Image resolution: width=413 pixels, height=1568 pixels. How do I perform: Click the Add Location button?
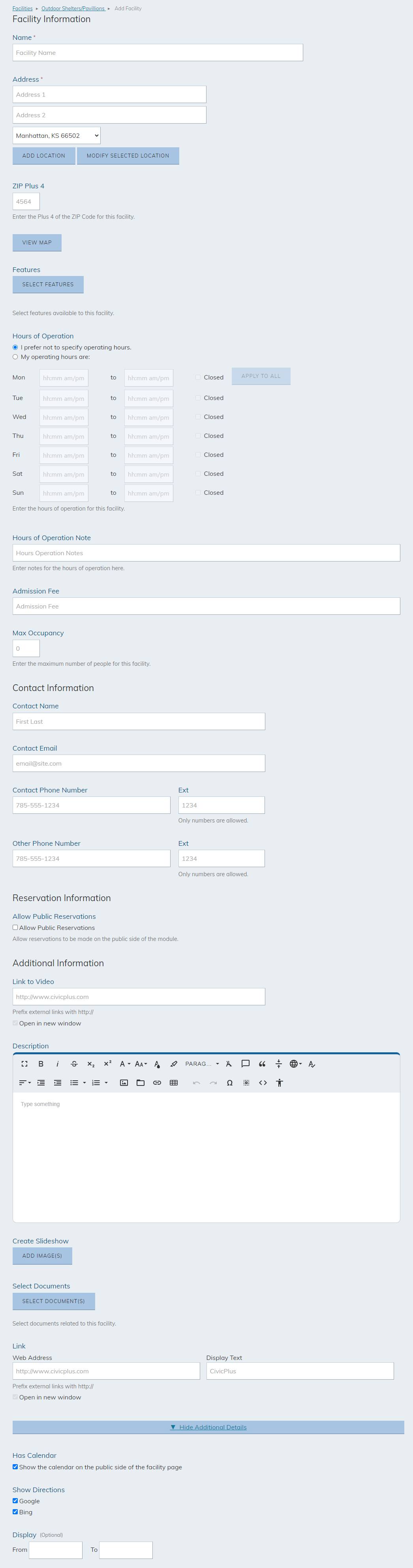[44, 156]
